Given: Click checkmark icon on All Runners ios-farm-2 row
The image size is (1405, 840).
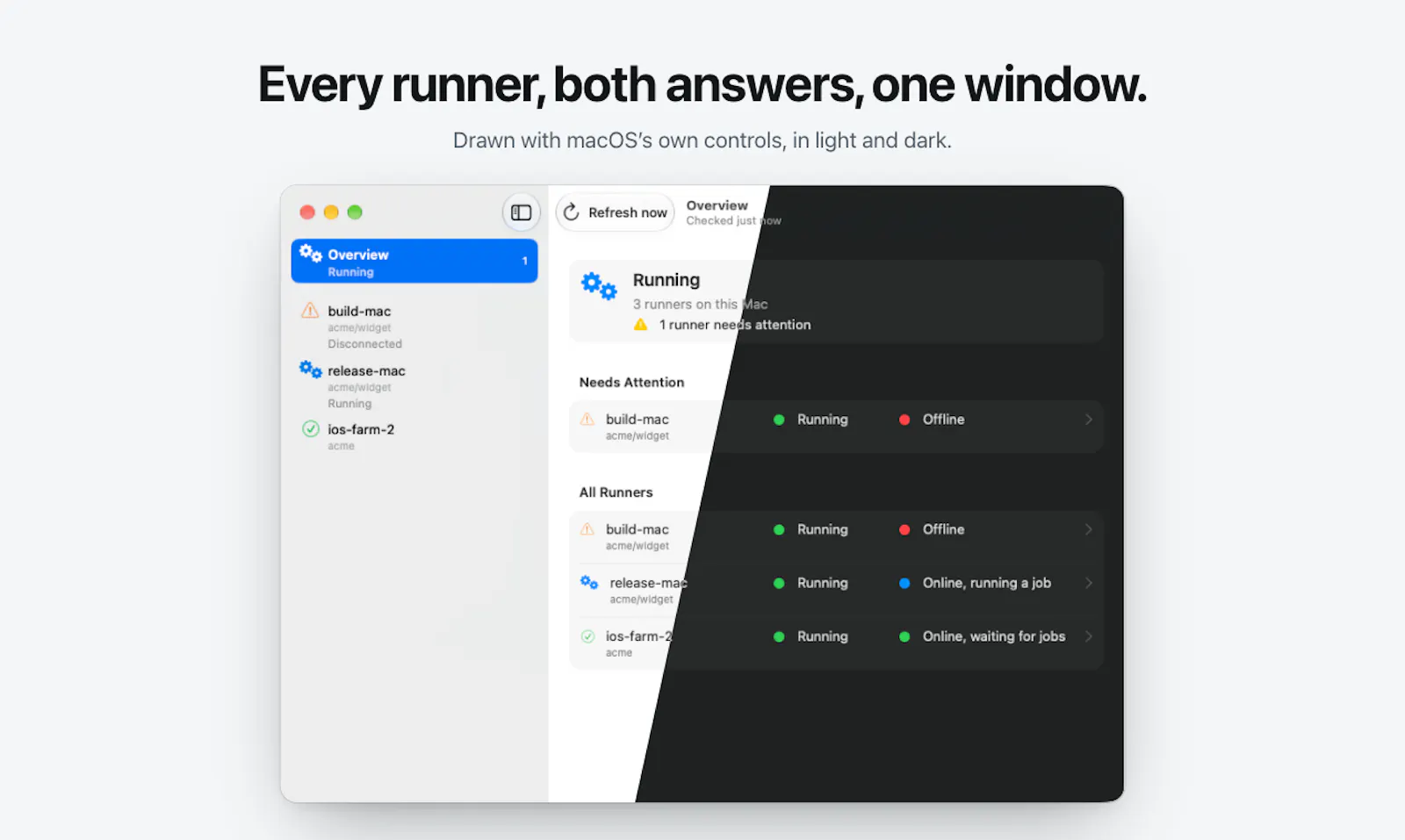Looking at the screenshot, I should (x=587, y=636).
